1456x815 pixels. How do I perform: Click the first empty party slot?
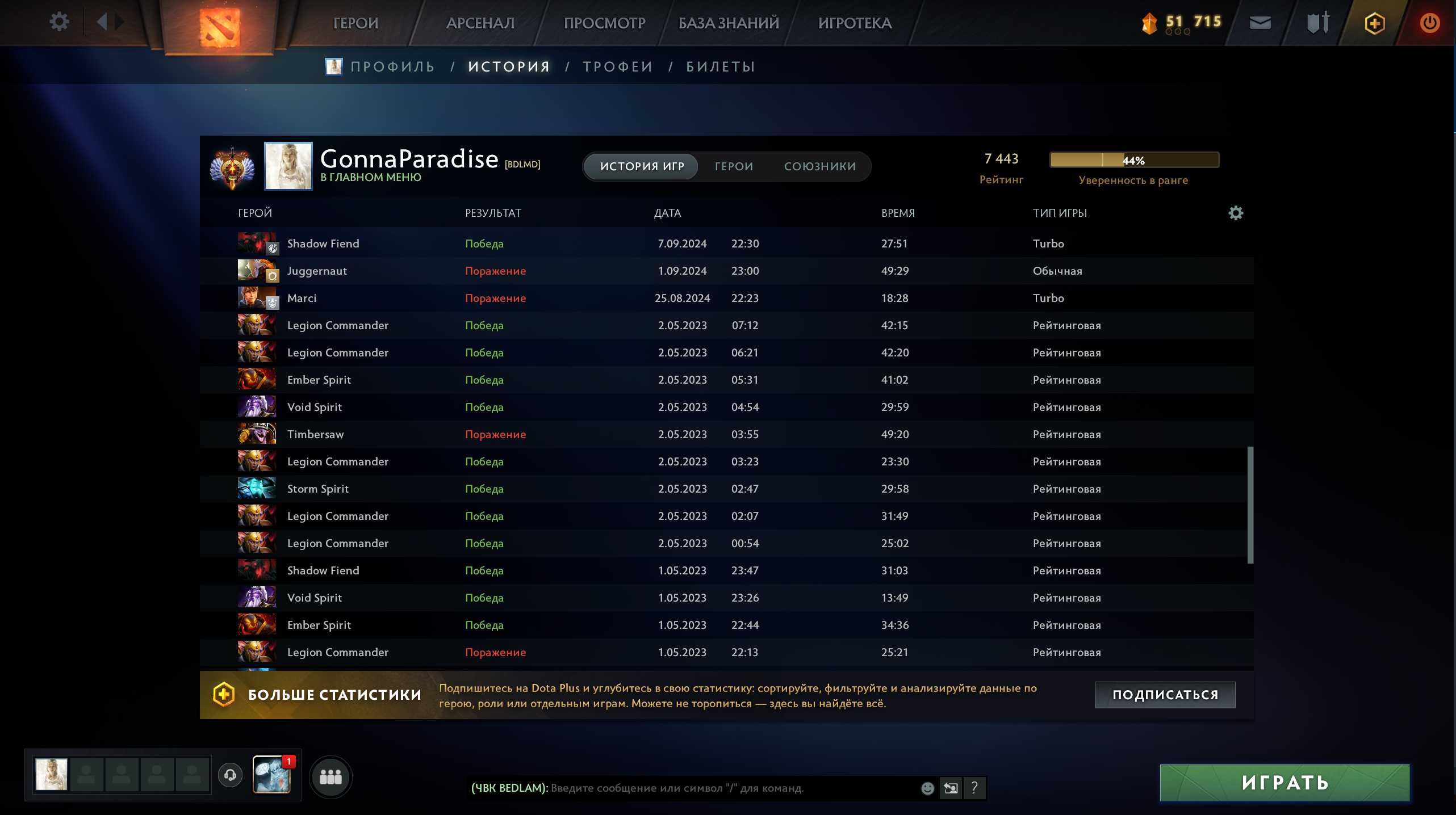click(x=86, y=775)
